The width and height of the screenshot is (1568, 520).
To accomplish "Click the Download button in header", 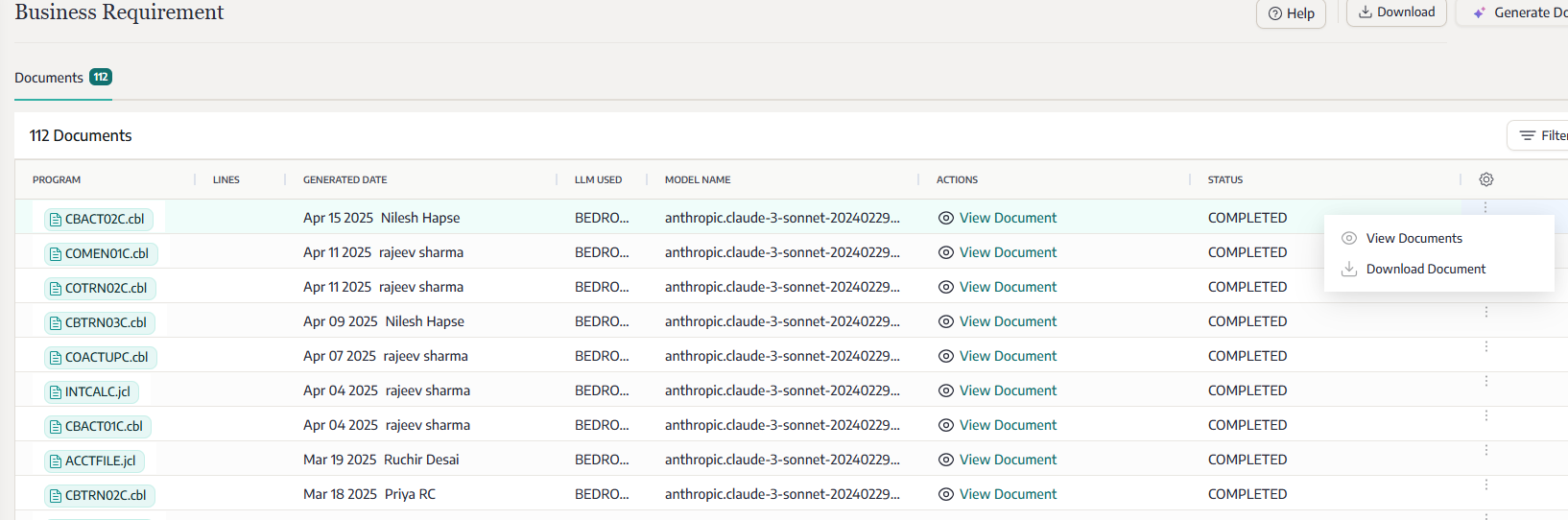I will [1396, 12].
